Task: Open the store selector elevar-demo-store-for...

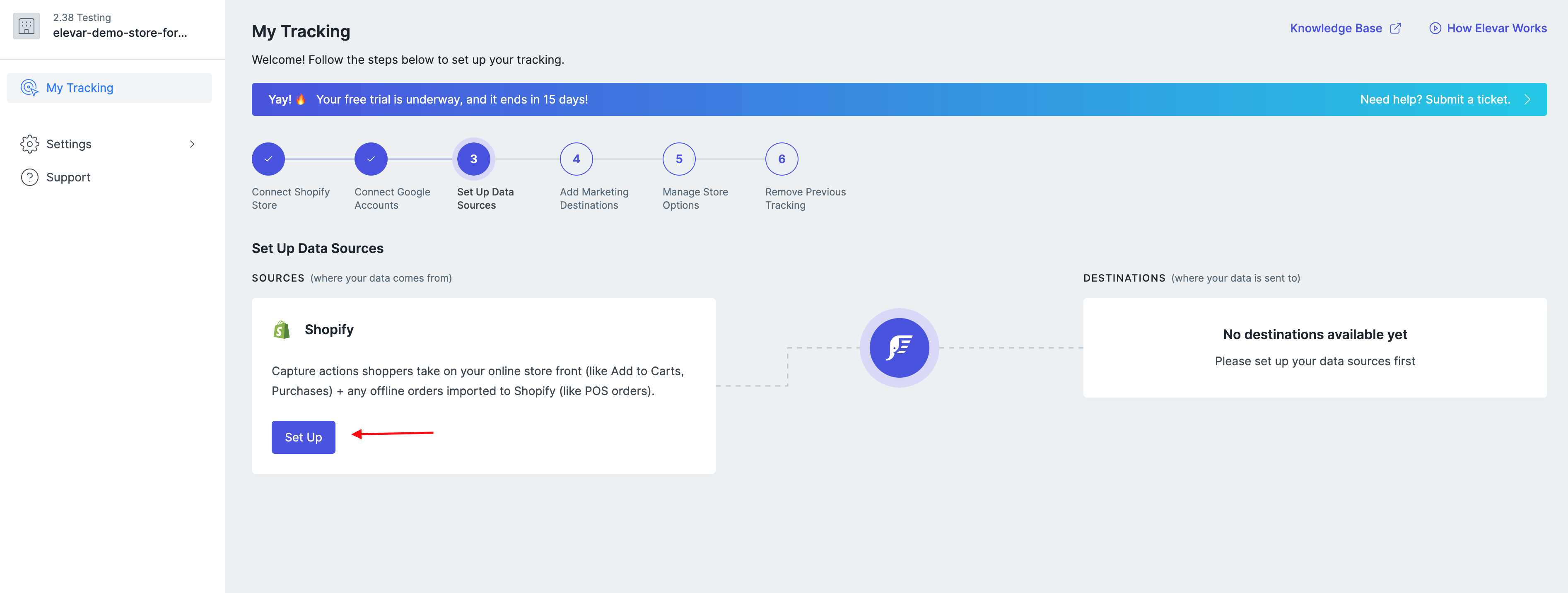Action: pyautogui.click(x=120, y=33)
